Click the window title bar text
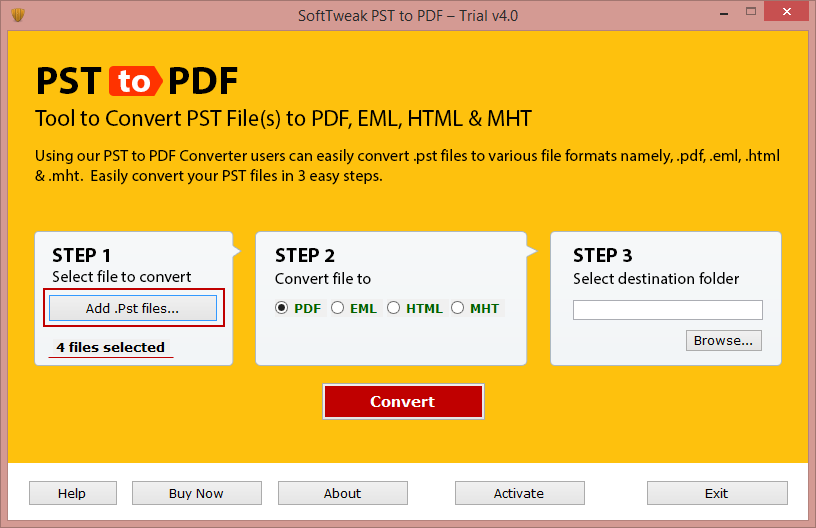Screen dimensions: 816x528 coord(407,15)
